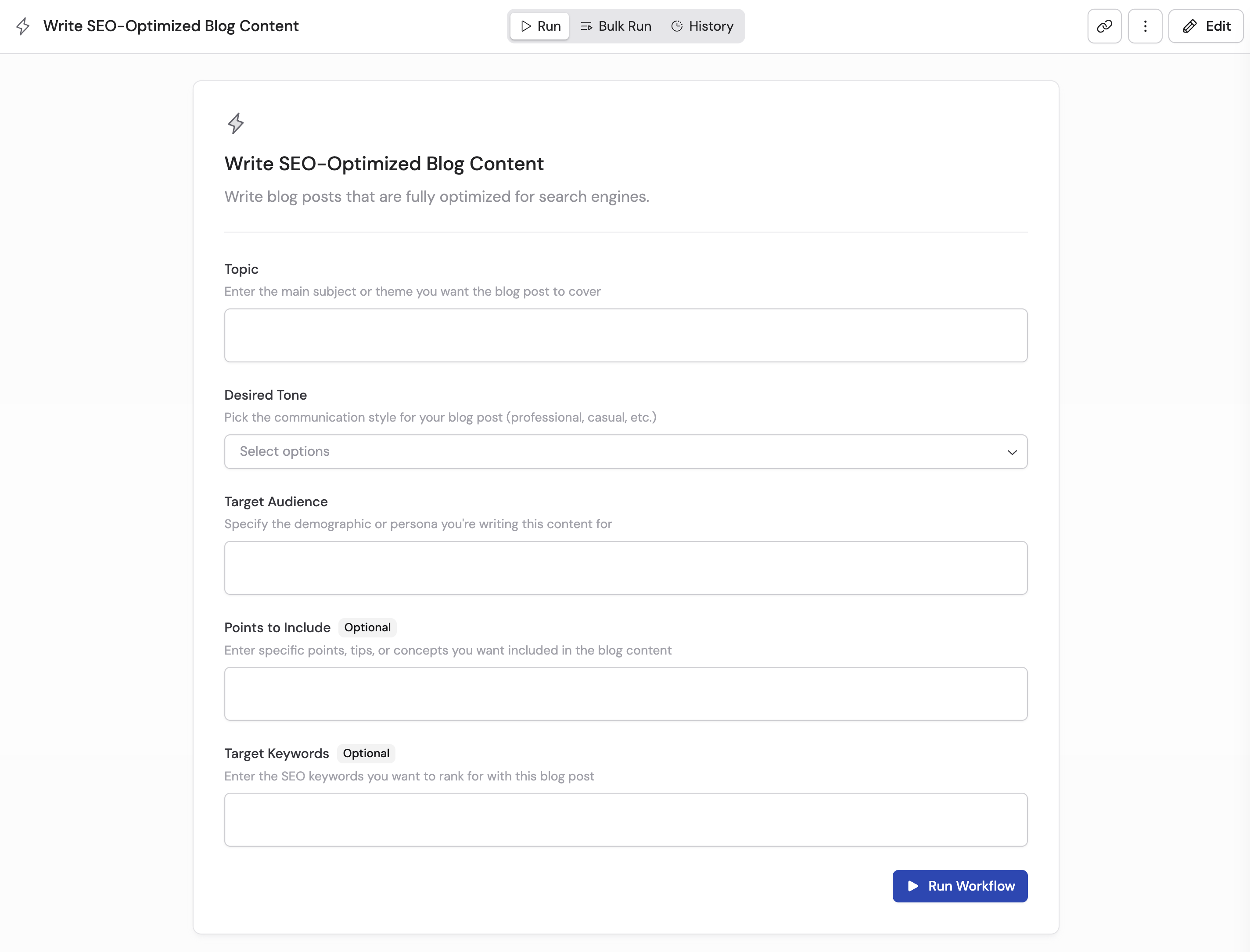Click the list icon next to Bulk Run
The width and height of the screenshot is (1250, 952).
(587, 25)
